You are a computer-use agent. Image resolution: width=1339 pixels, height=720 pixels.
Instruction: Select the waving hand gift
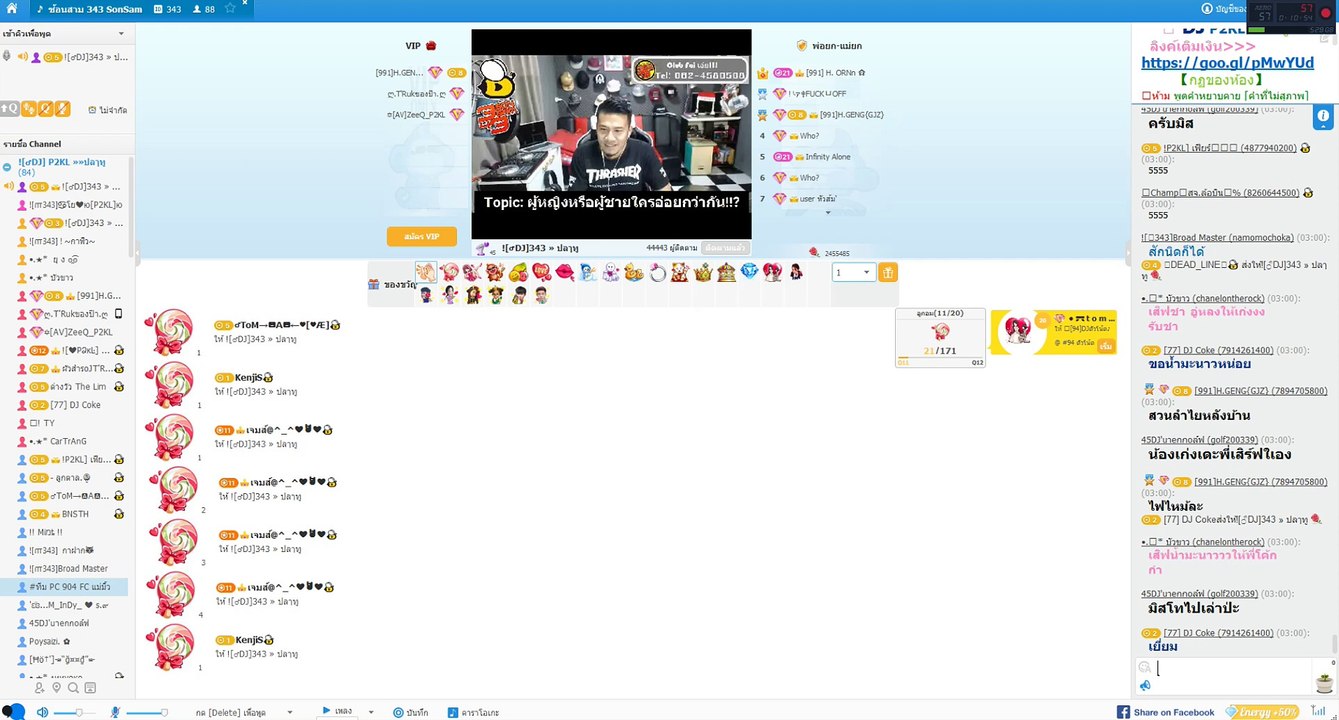click(426, 272)
